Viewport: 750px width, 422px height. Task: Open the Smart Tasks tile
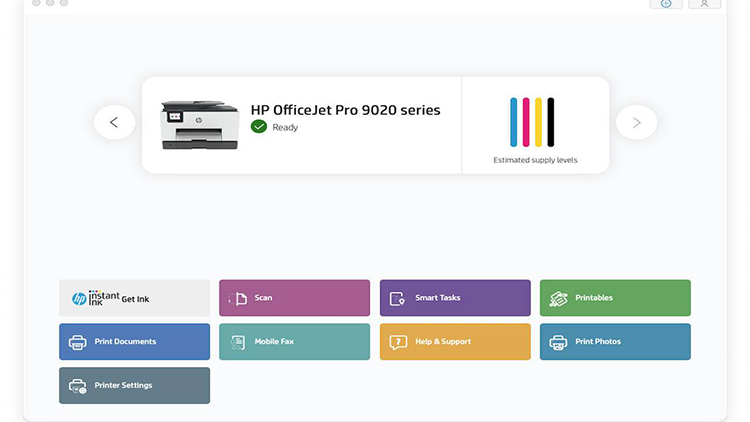(455, 298)
